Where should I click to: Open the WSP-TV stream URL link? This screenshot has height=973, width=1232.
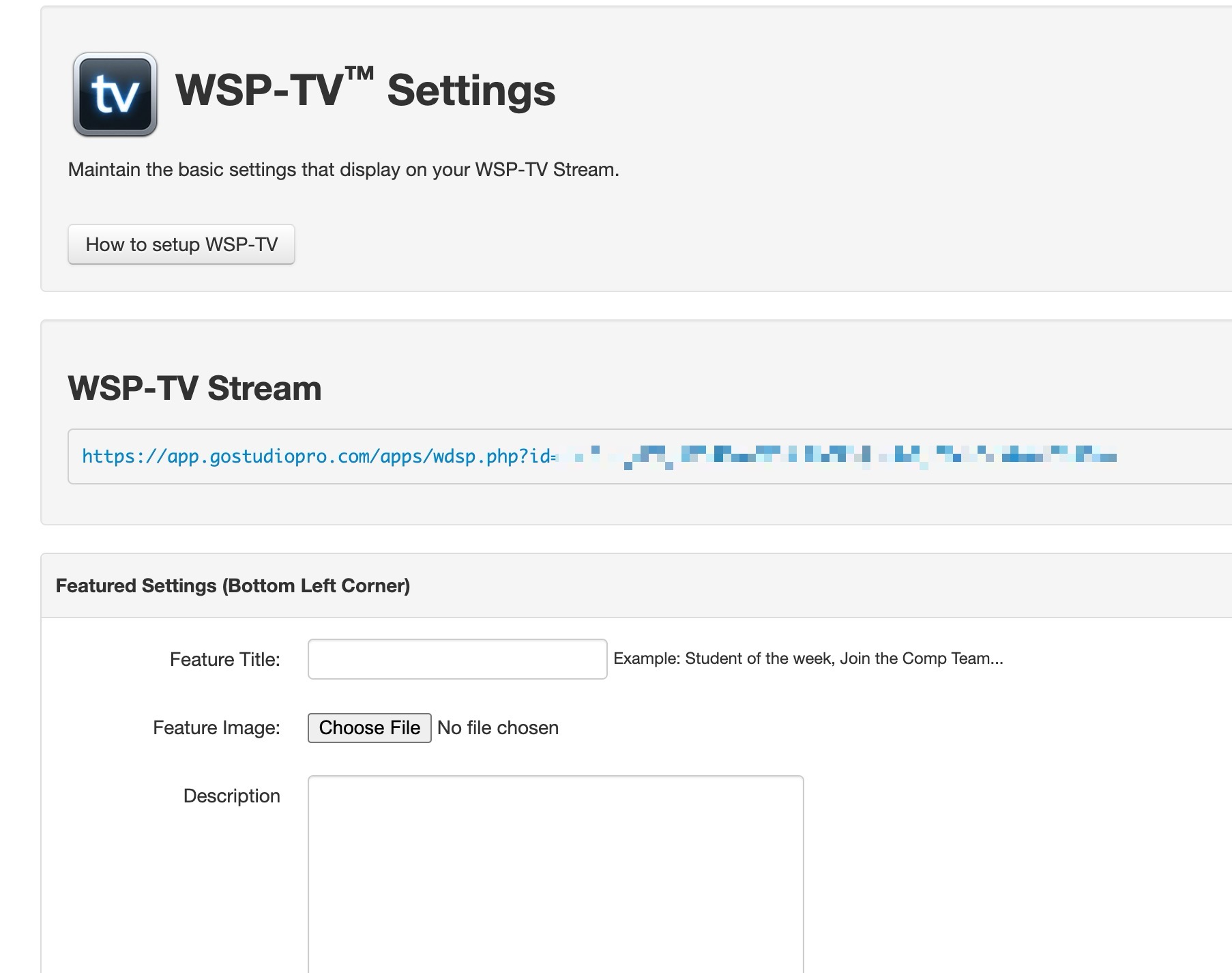tap(599, 456)
